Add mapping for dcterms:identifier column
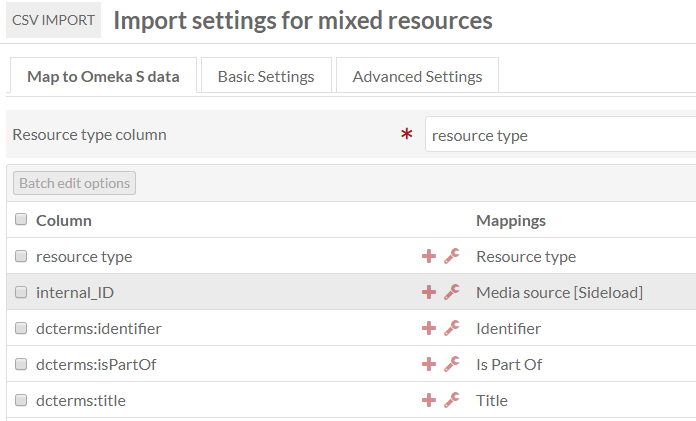The image size is (696, 421). [x=429, y=328]
